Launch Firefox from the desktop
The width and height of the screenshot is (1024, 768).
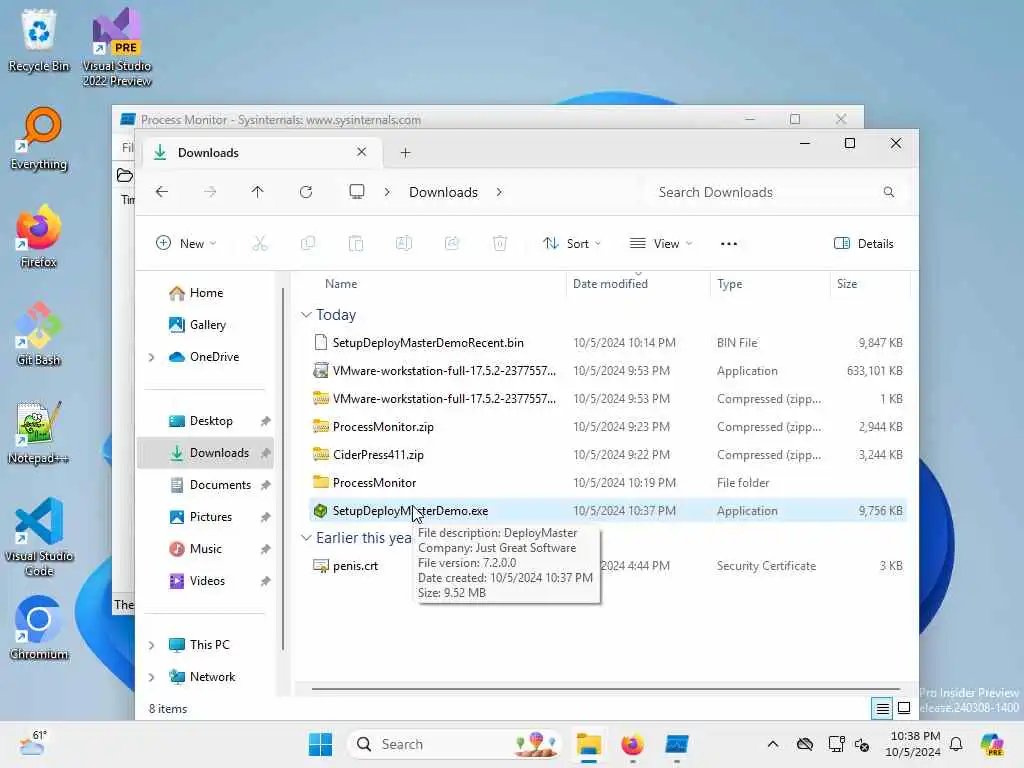click(39, 236)
